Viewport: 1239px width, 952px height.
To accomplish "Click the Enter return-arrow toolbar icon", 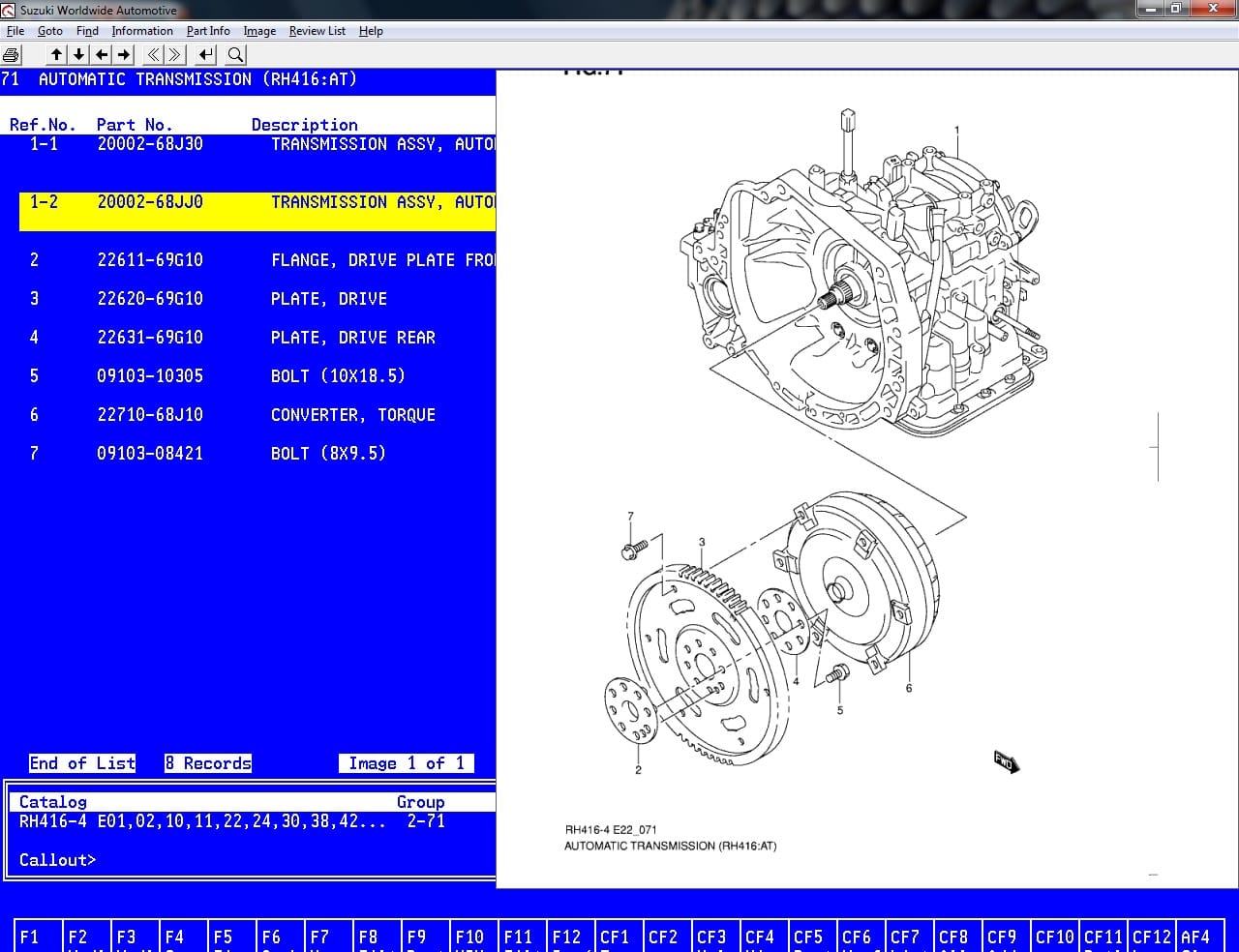I will pyautogui.click(x=207, y=55).
